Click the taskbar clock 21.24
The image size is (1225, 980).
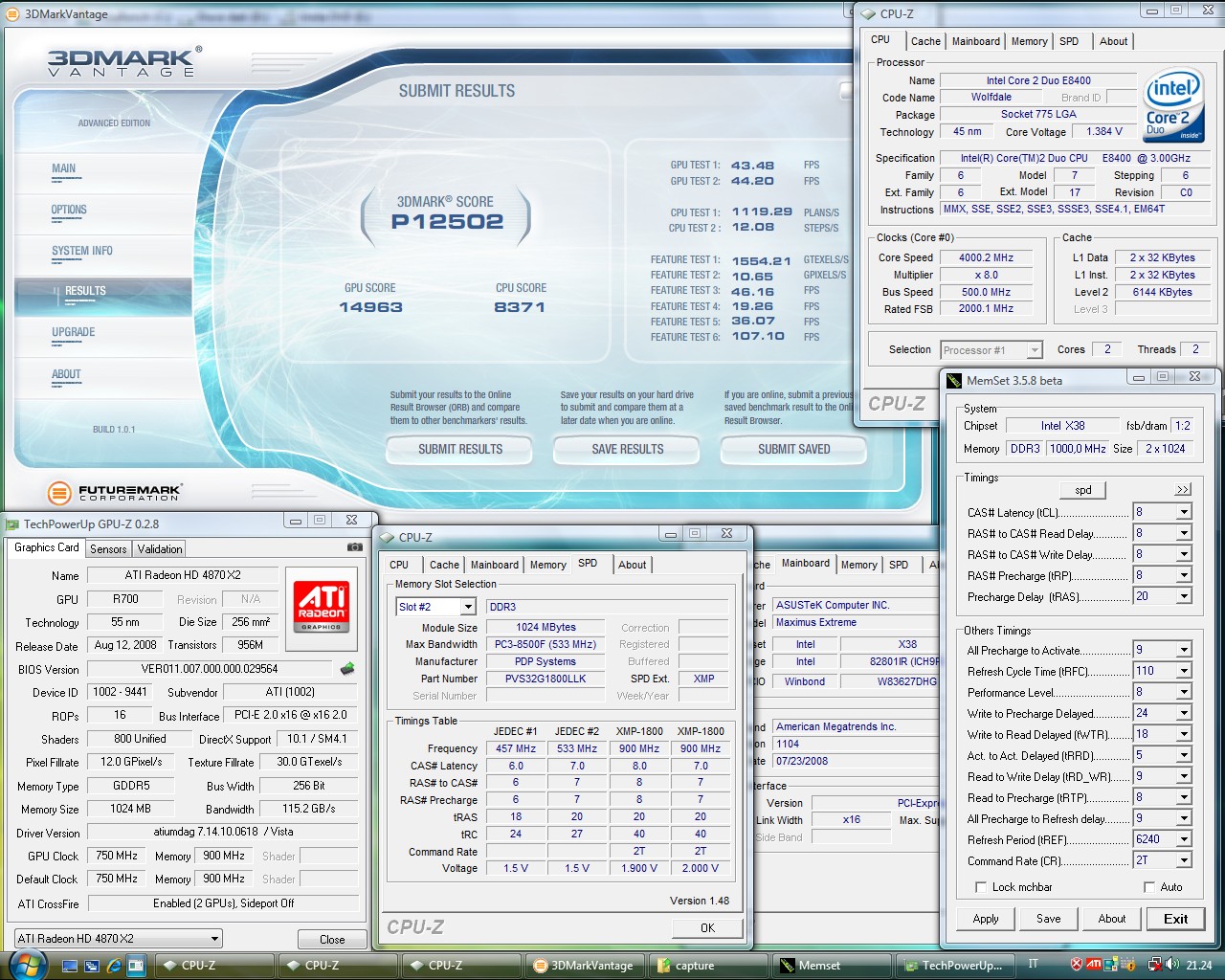click(1198, 965)
